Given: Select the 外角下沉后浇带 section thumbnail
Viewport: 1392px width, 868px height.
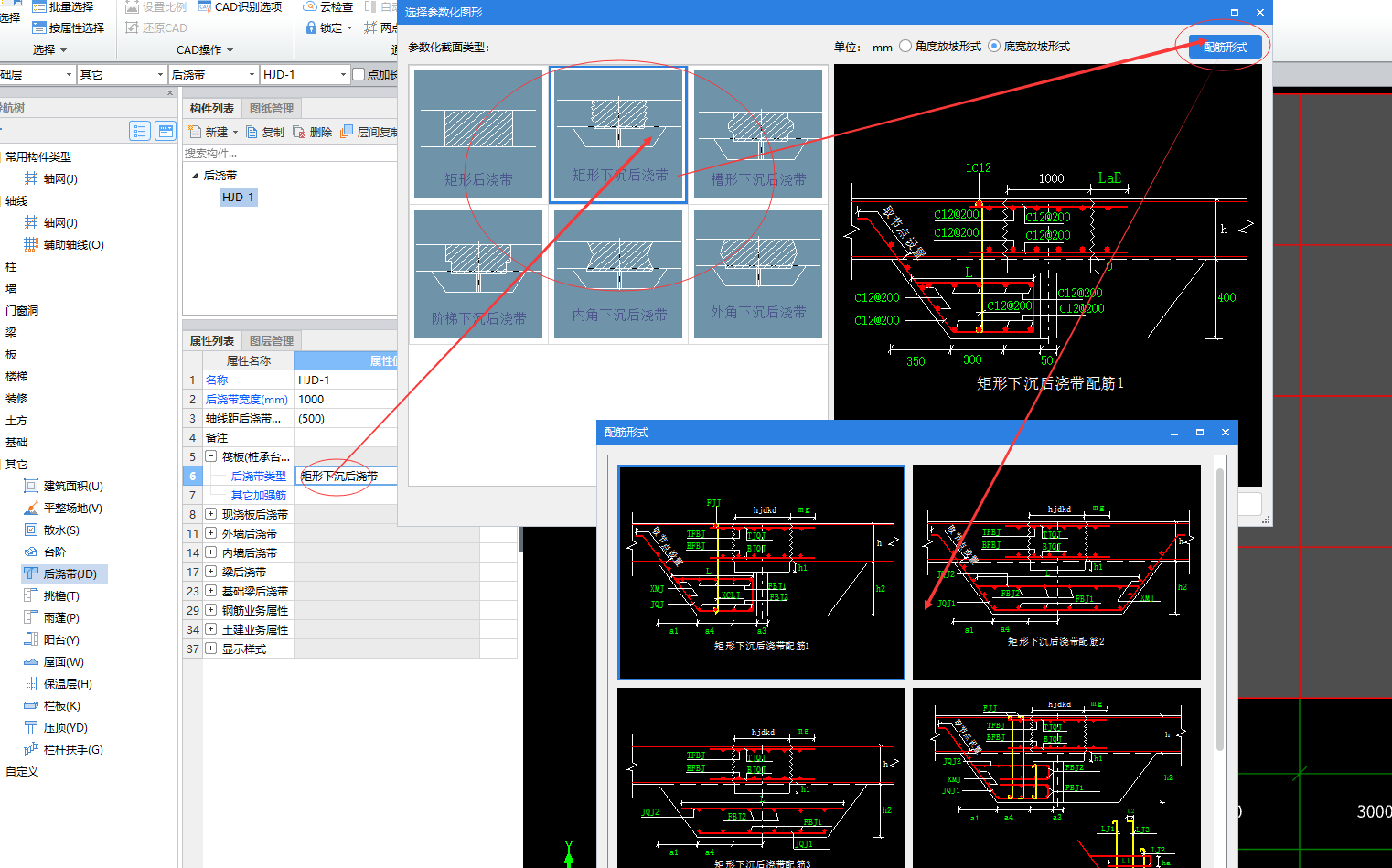Looking at the screenshot, I should click(758, 274).
